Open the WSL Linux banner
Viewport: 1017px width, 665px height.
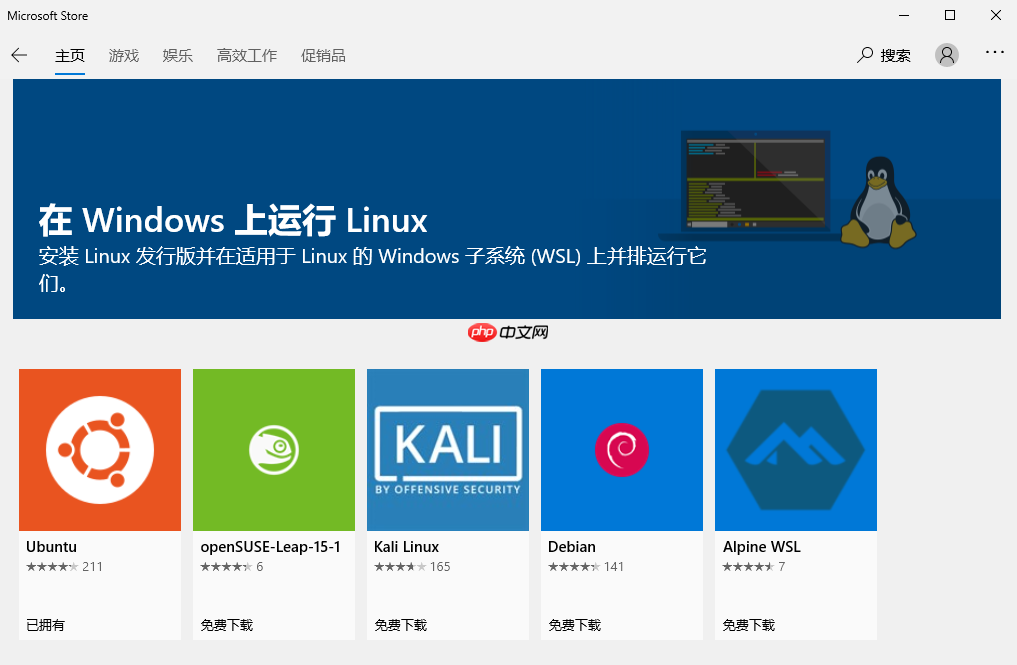point(508,199)
